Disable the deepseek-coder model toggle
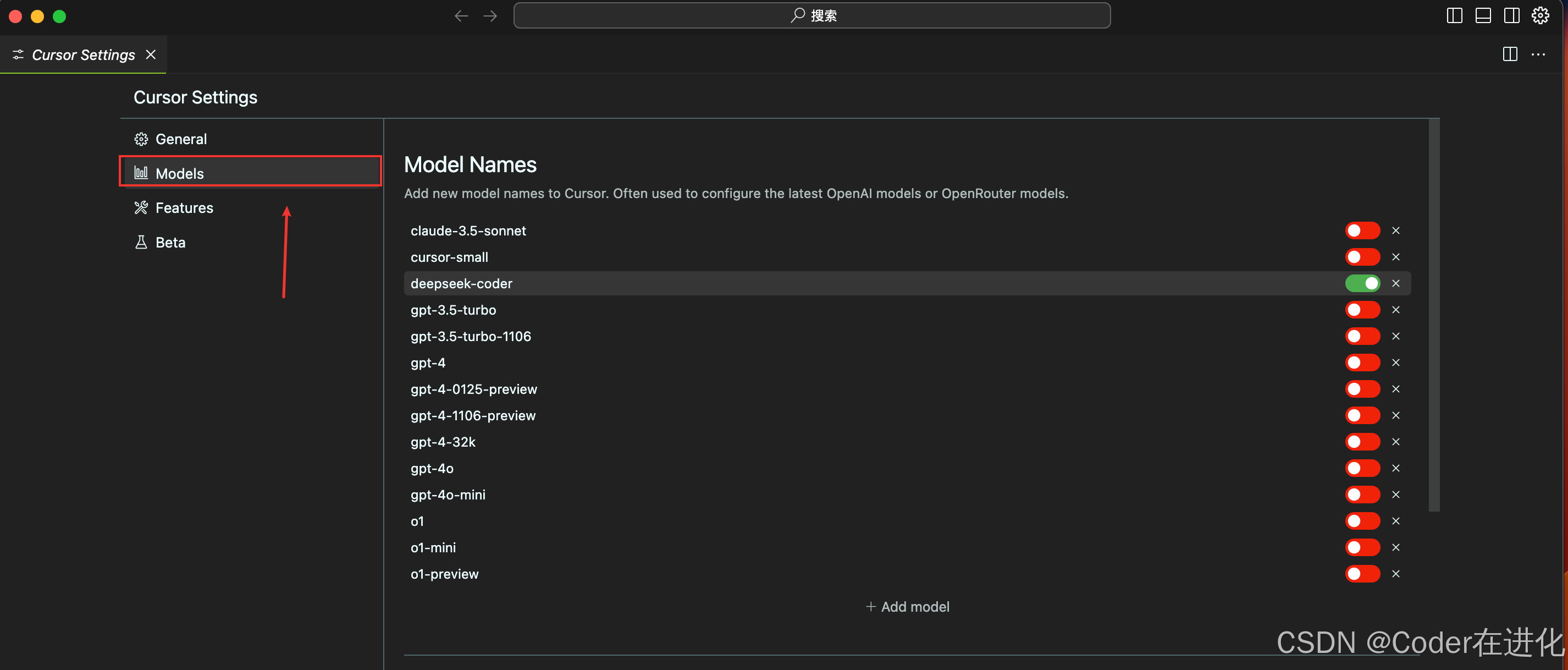Viewport: 1568px width, 670px height. (x=1362, y=283)
